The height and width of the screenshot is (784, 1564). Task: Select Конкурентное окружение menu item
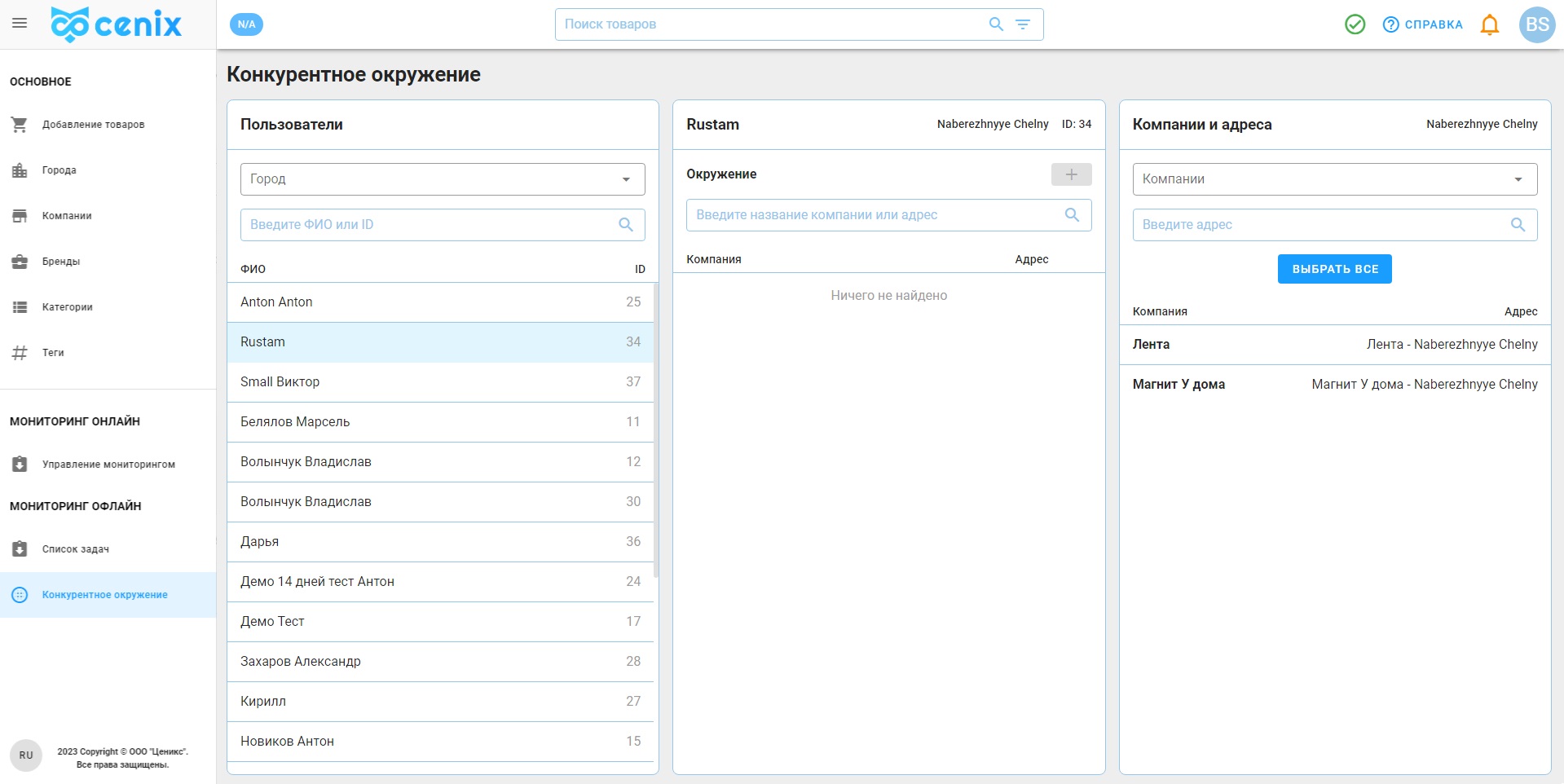coord(108,595)
